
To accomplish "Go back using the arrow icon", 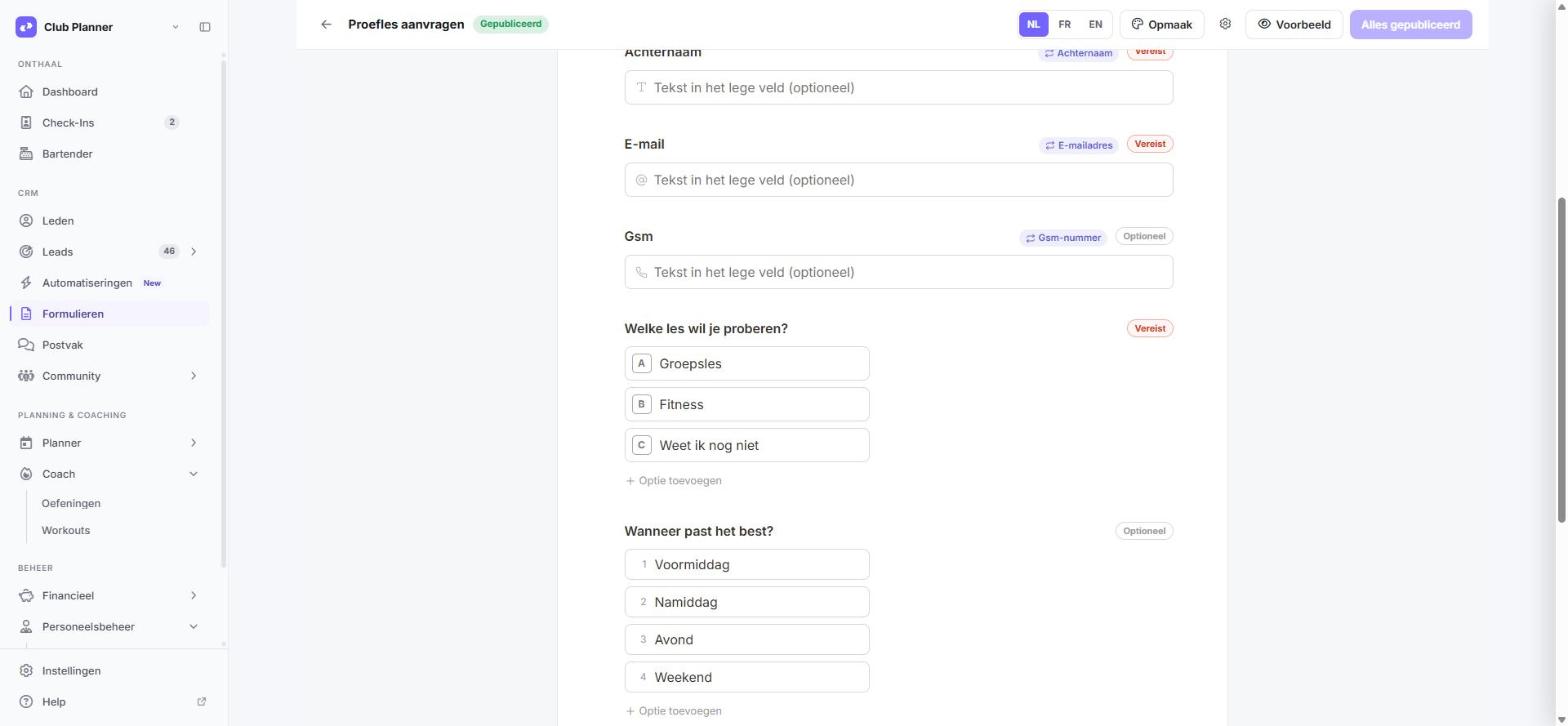I will (x=326, y=24).
